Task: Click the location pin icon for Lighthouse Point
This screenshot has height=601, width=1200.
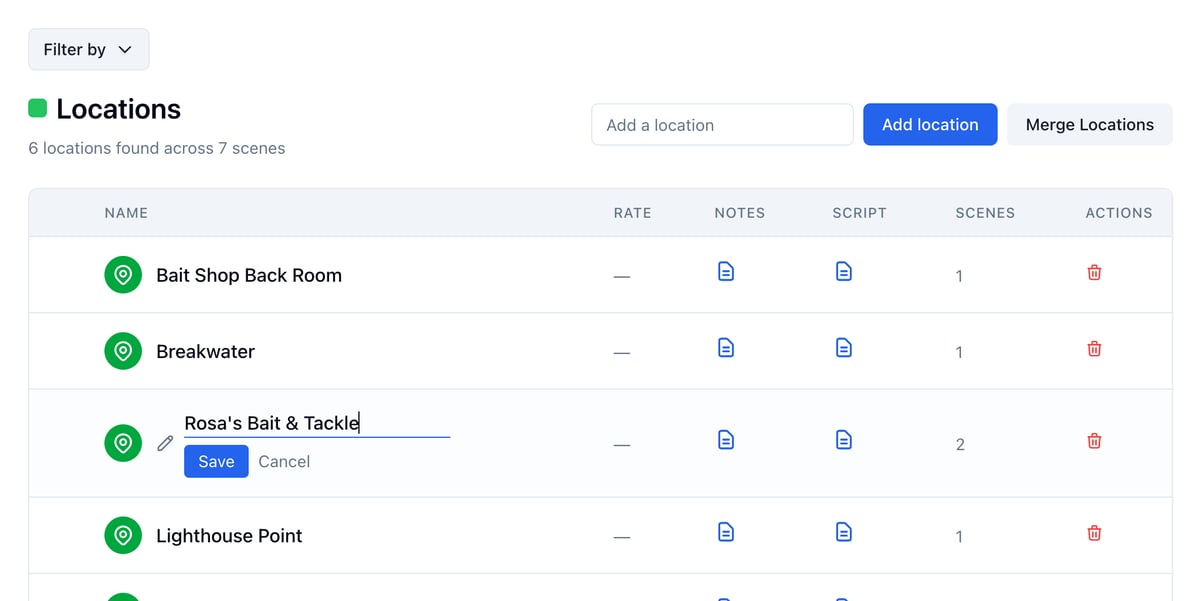Action: point(123,535)
